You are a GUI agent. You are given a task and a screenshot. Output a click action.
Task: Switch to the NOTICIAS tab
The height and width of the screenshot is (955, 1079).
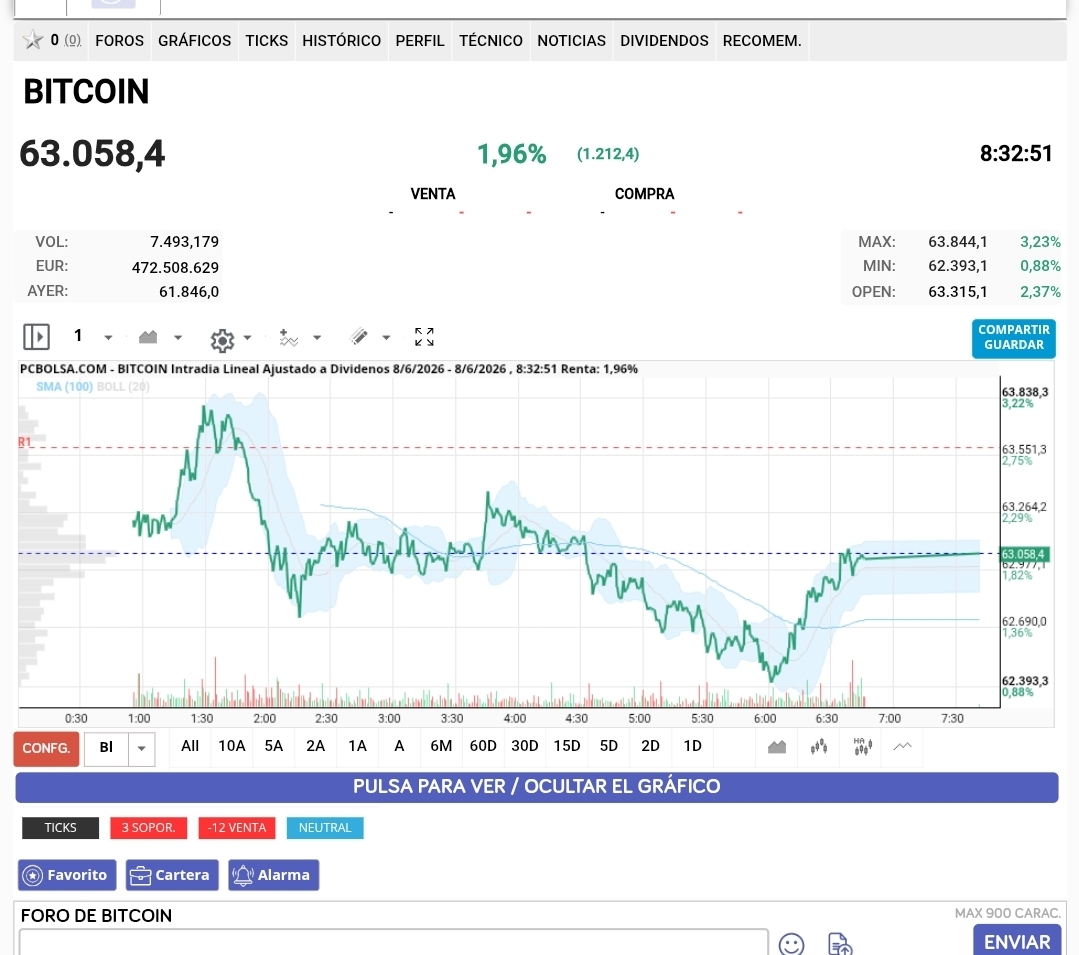point(571,41)
